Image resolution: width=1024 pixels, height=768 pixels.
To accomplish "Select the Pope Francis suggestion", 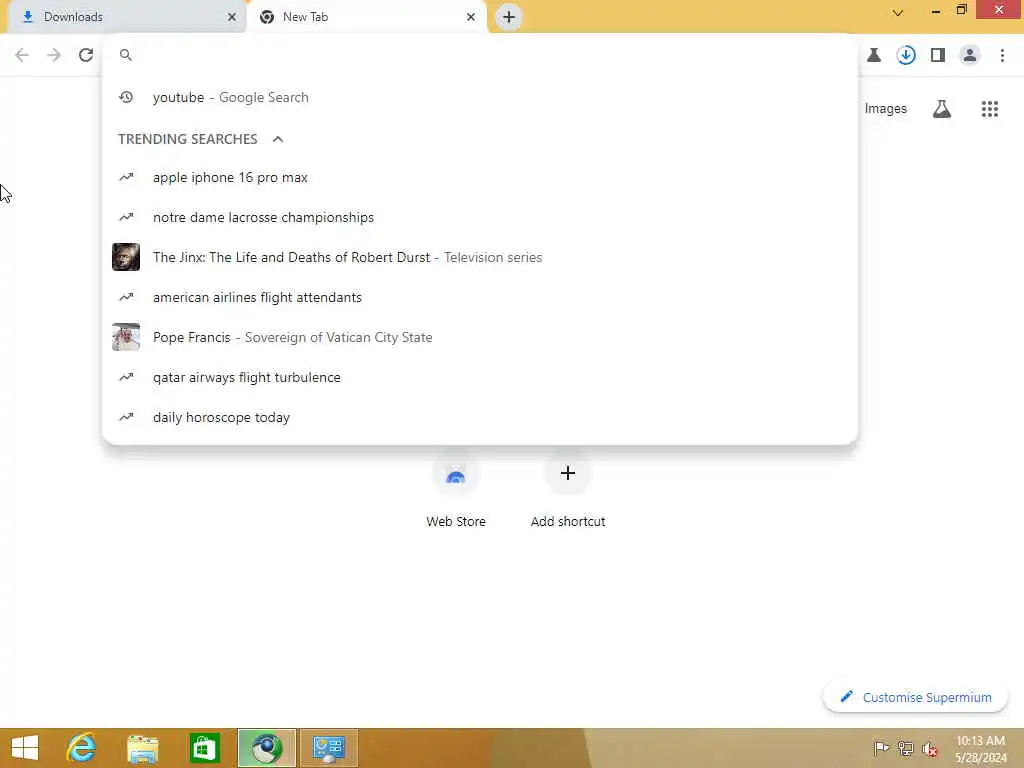I will [x=480, y=337].
